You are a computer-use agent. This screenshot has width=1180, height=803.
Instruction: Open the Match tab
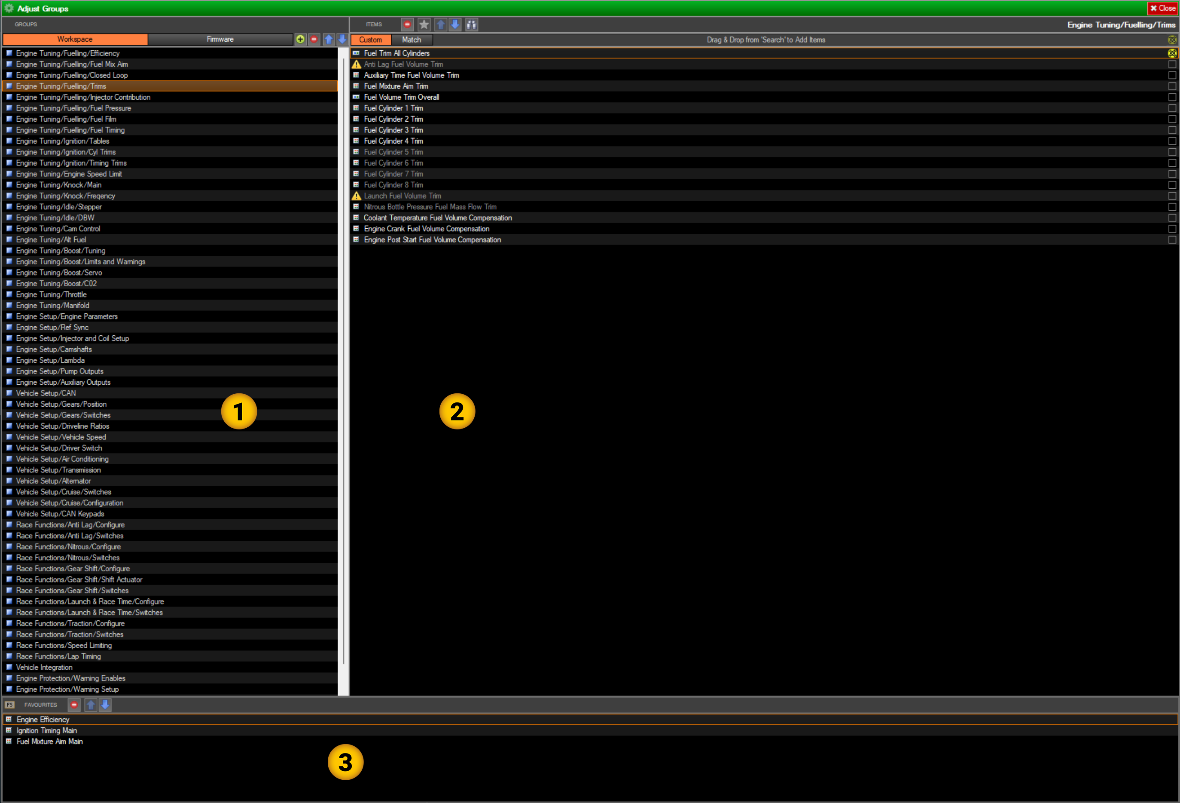412,39
